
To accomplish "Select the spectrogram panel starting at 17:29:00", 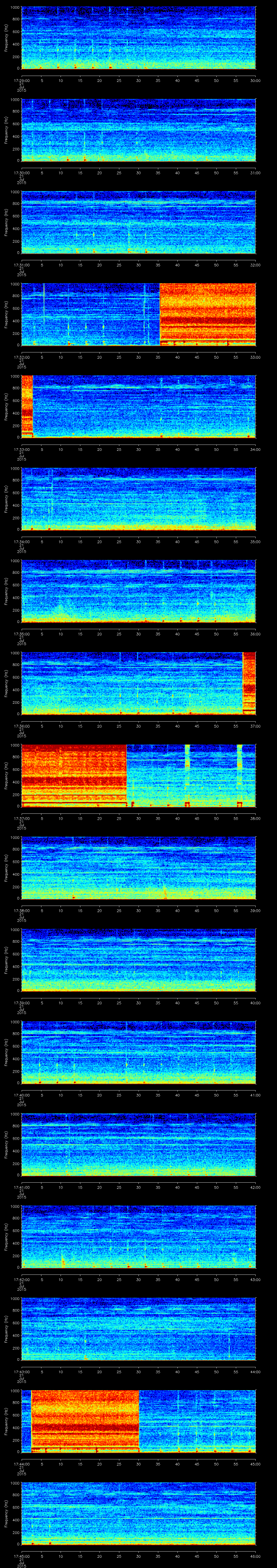I will pyautogui.click(x=138, y=38).
